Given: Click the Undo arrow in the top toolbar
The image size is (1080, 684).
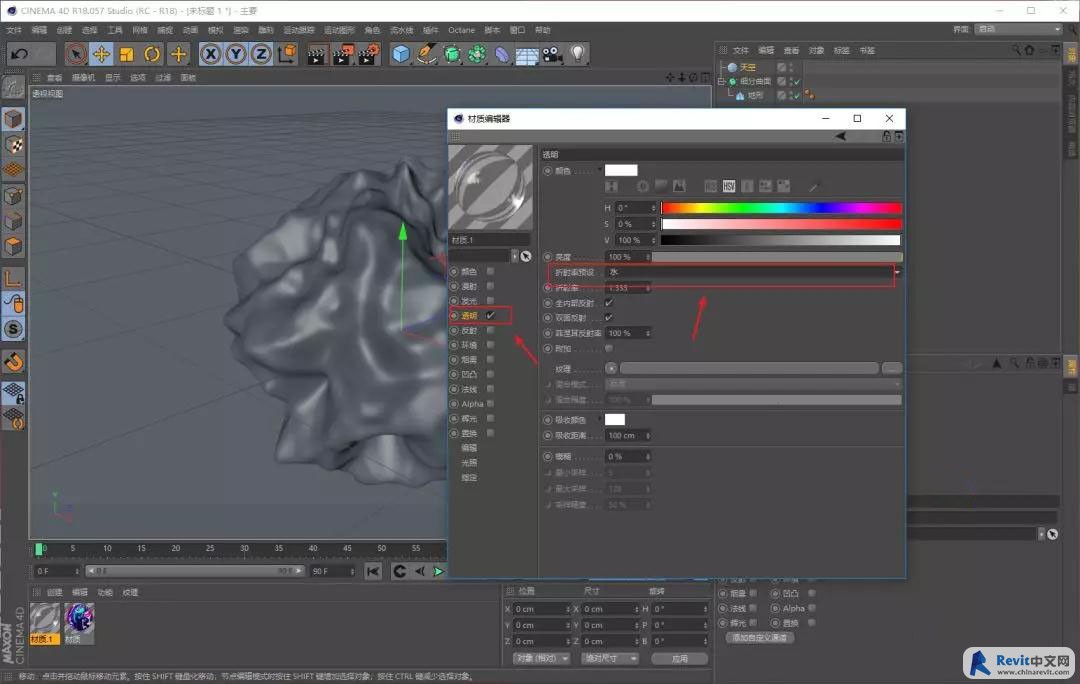Looking at the screenshot, I should click(x=19, y=54).
